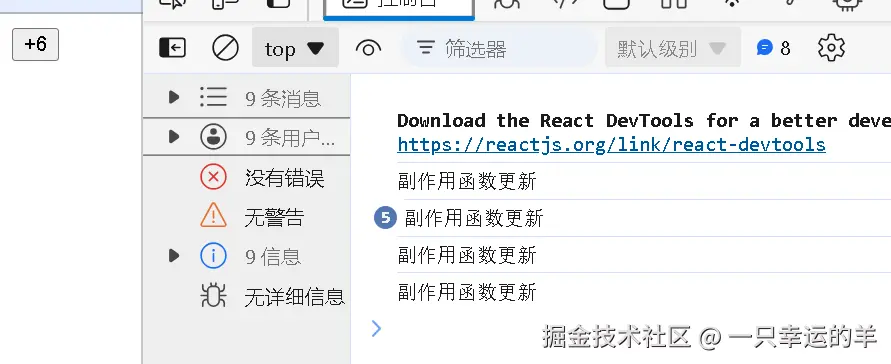Expand the 9 条消息 group

(174, 98)
